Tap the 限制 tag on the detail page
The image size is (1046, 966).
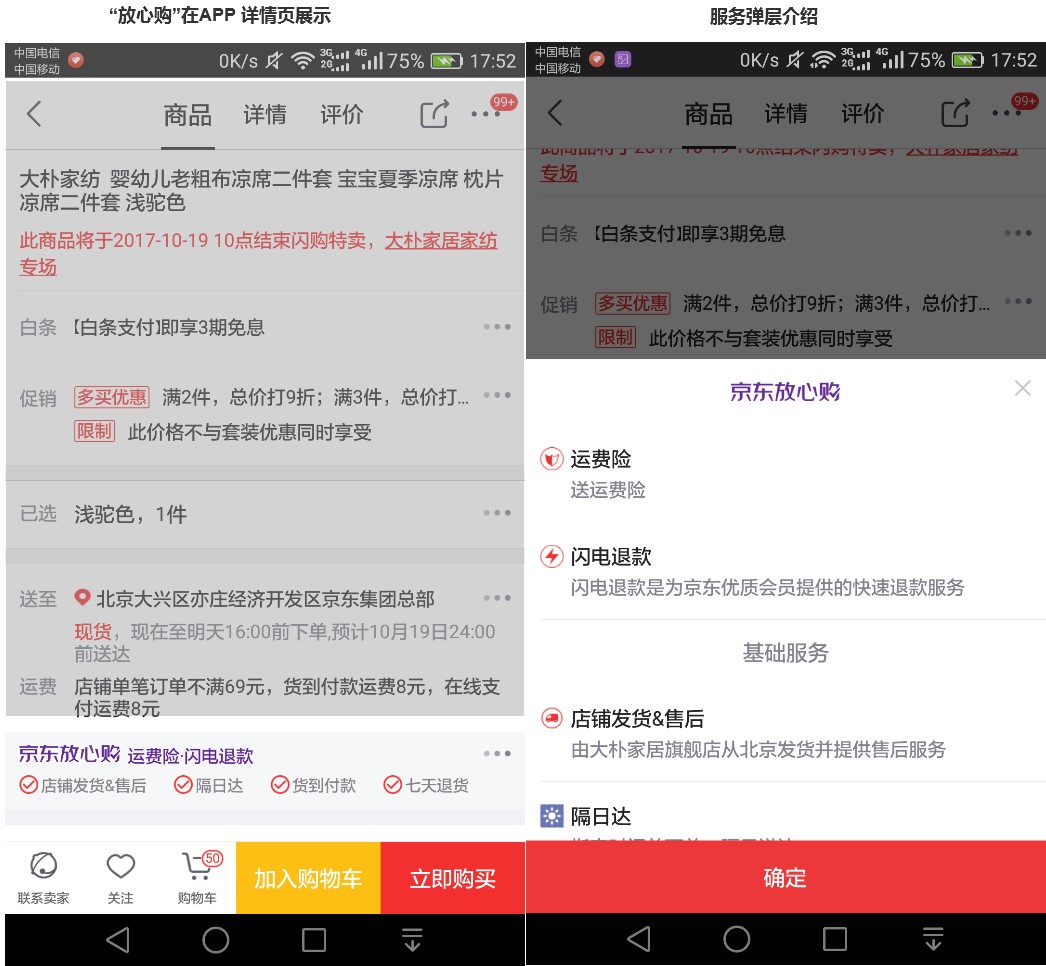(94, 432)
